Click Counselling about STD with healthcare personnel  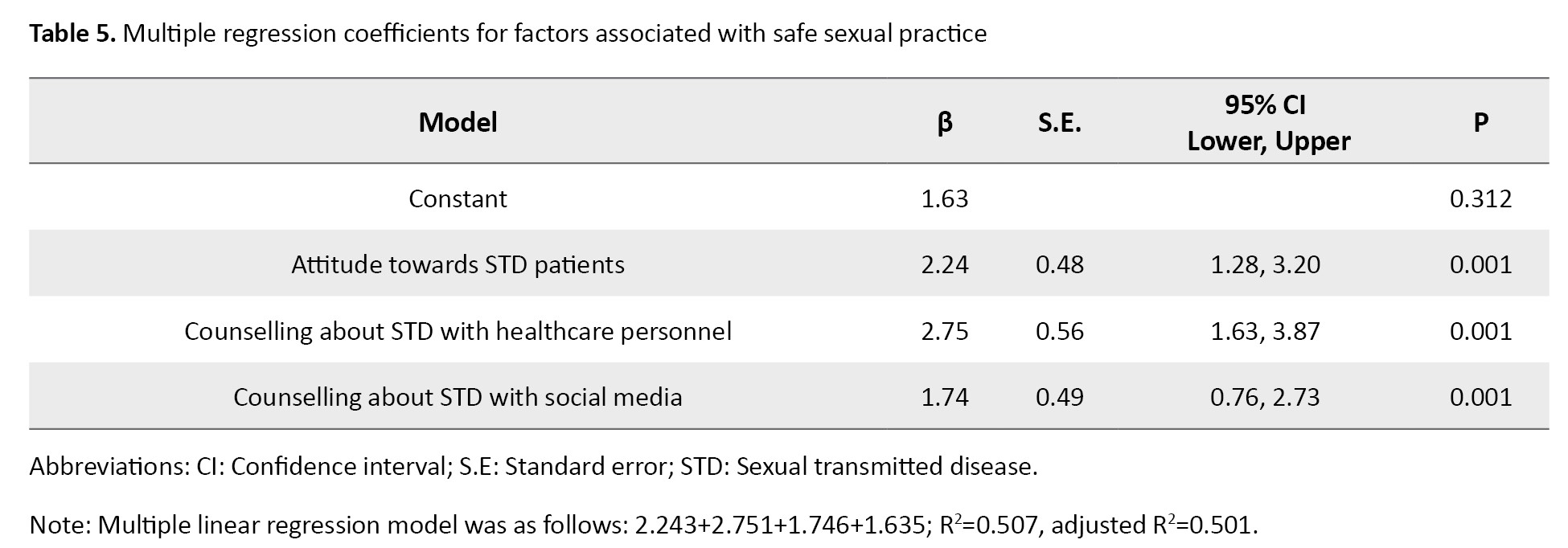(x=458, y=331)
